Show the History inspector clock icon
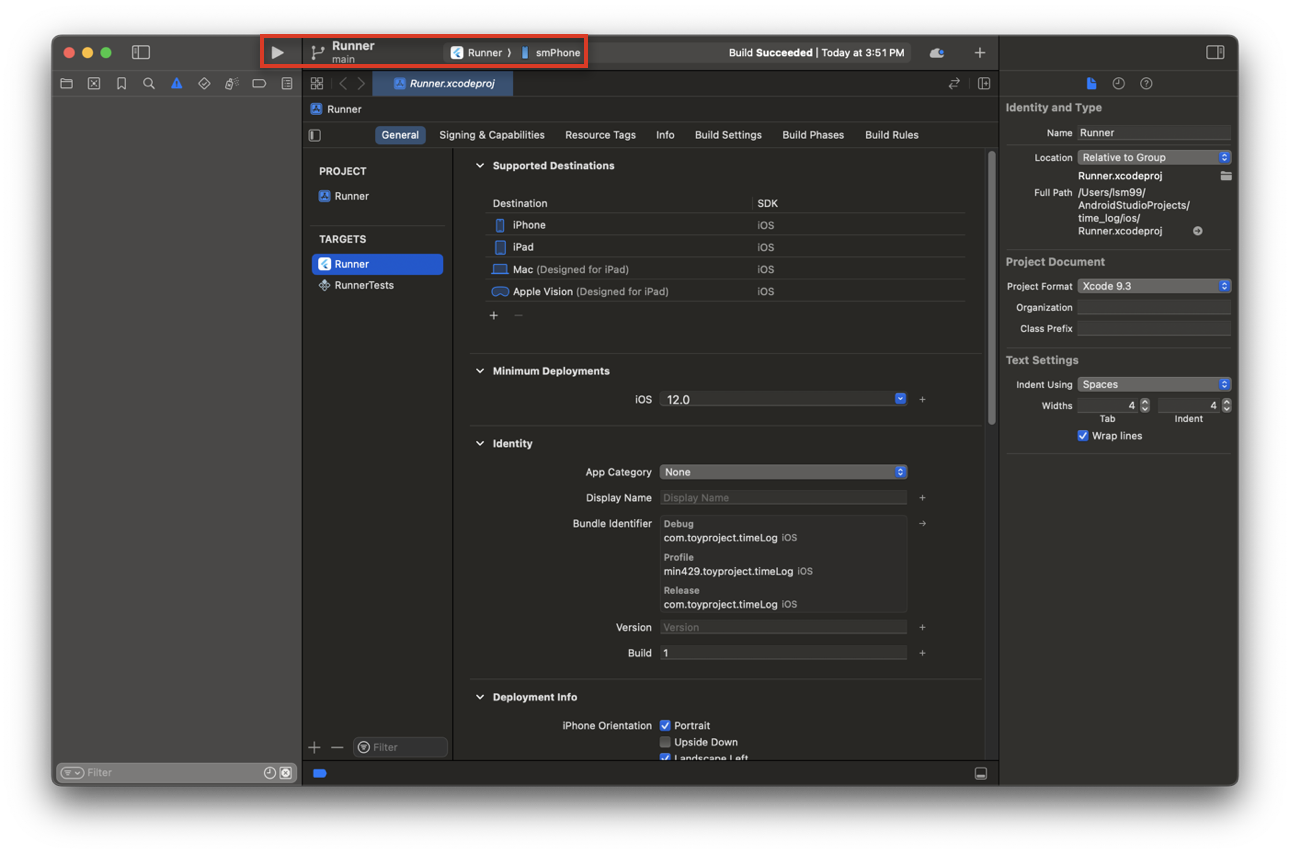Screen dimensions: 1290x854 (x=1119, y=84)
